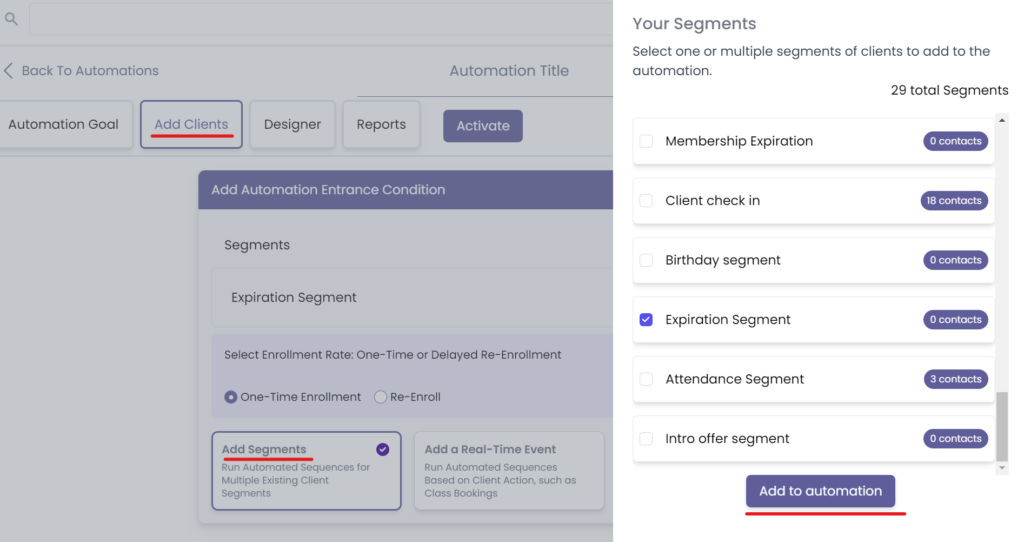
Task: Check the Birthday segment checkbox
Action: pos(646,261)
